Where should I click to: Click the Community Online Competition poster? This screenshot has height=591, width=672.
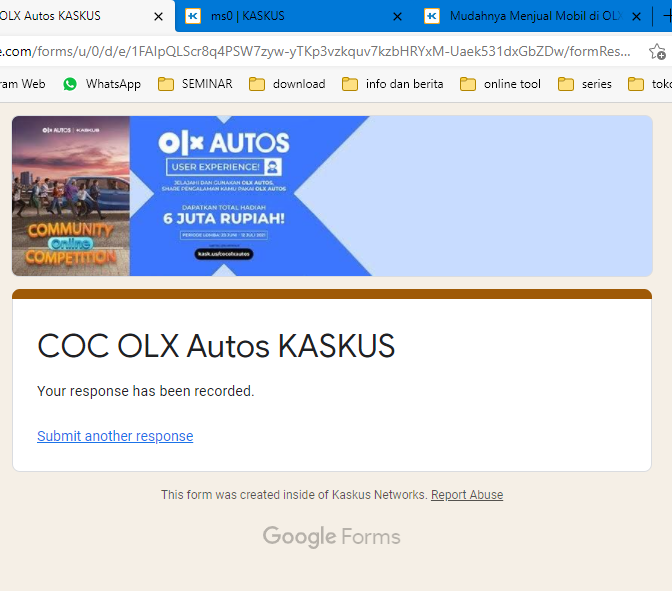point(71,196)
